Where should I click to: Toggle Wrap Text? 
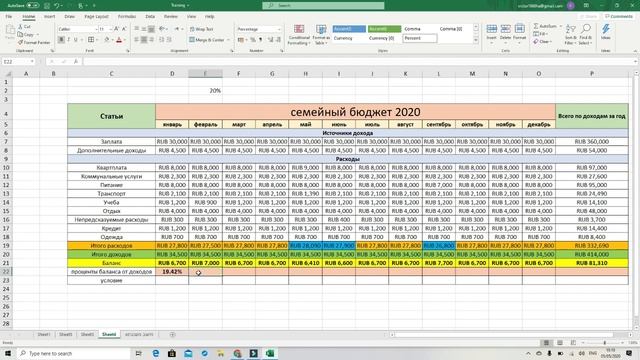click(x=202, y=29)
